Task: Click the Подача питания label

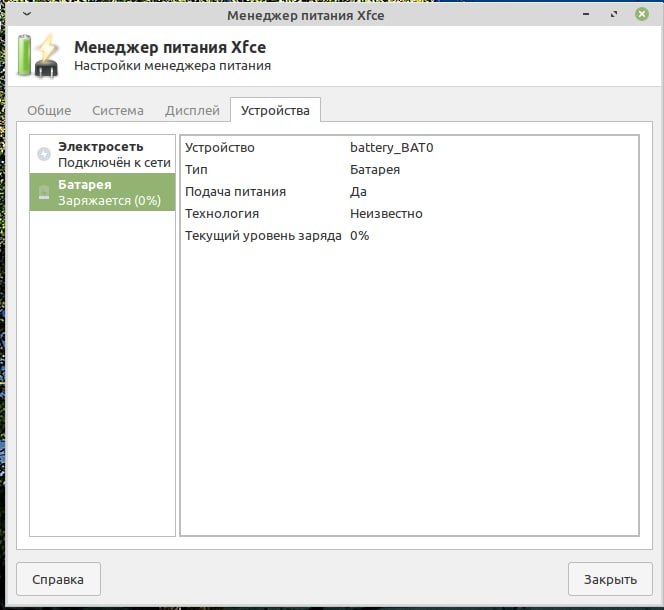Action: tap(235, 192)
